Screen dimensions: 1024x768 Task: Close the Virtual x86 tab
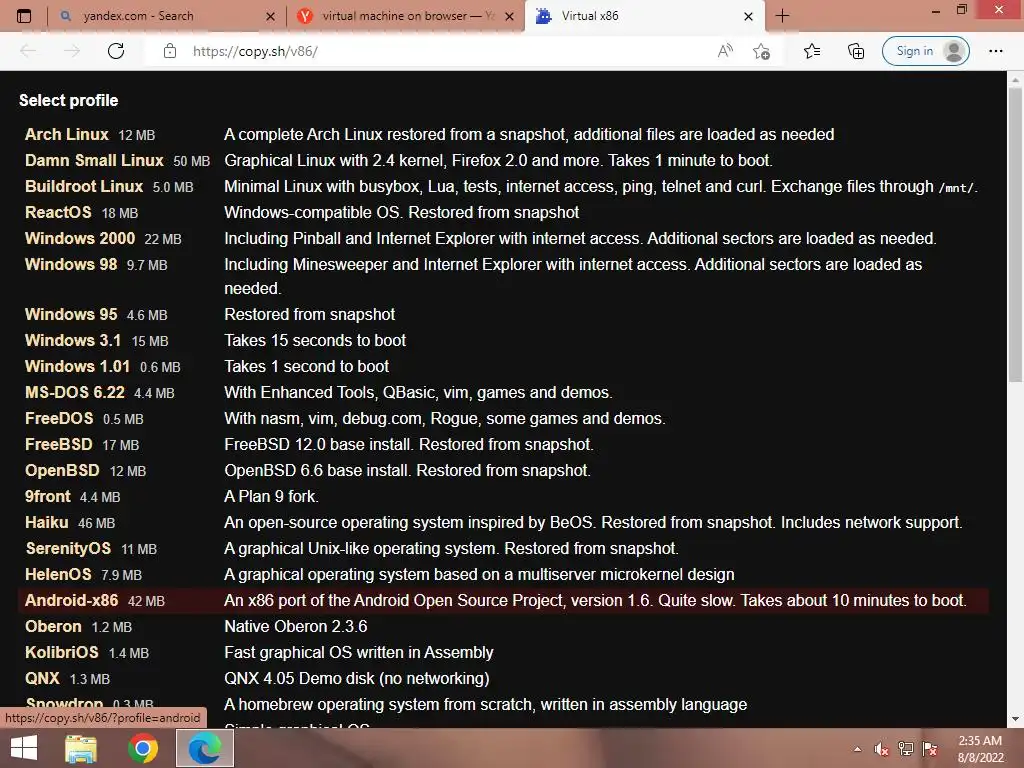click(748, 16)
